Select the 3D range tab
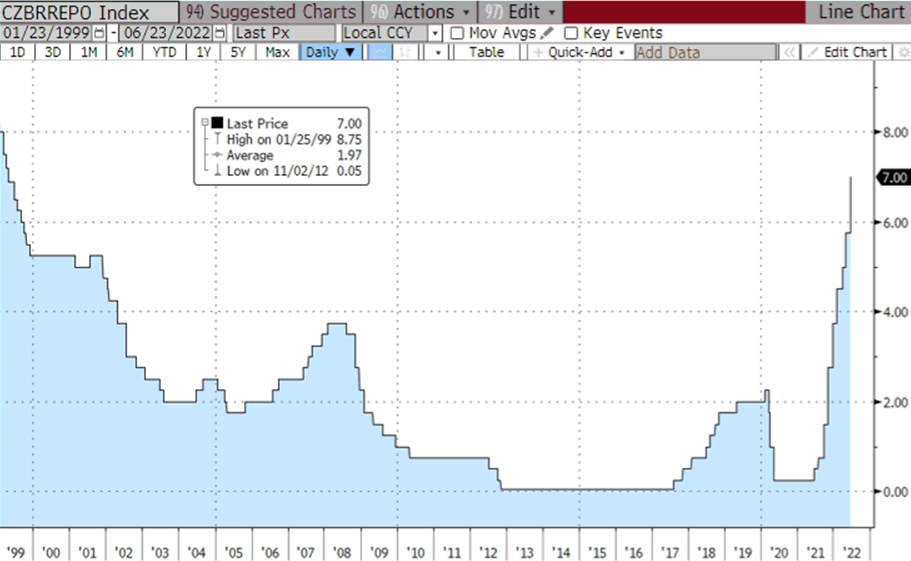The height and width of the screenshot is (561, 911). (x=52, y=52)
